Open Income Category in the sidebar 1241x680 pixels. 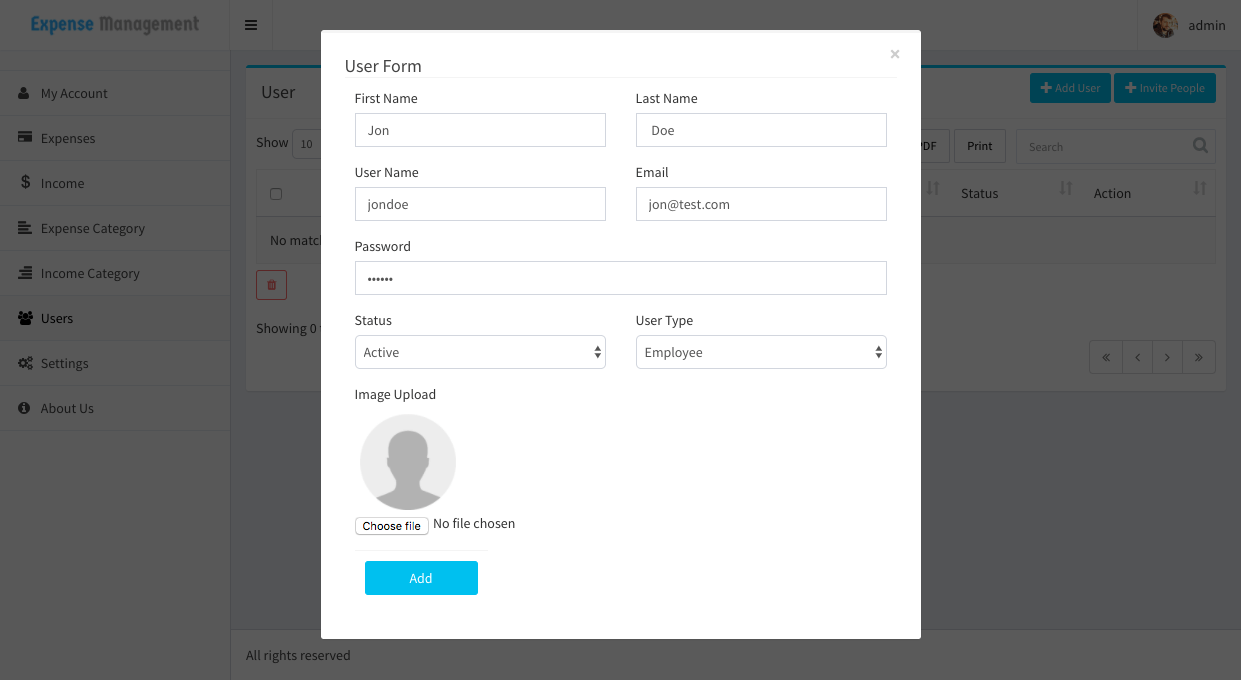click(115, 273)
